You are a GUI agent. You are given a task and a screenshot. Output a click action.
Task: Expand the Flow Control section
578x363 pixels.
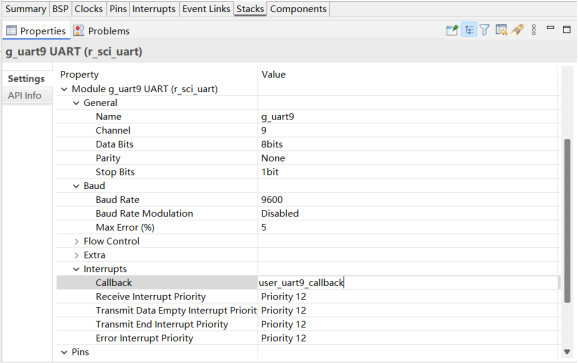[x=76, y=241]
